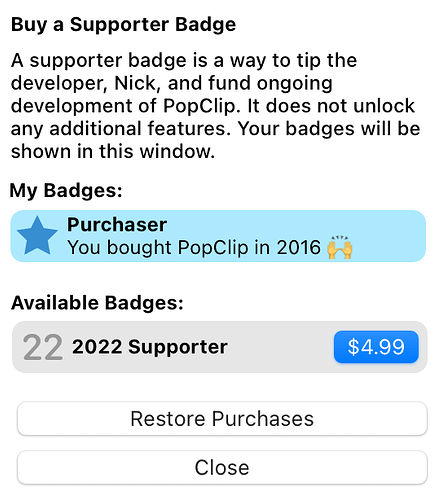Viewport: 439px width, 500px height.
Task: Buy the 2022 Supporter badge for $4.99
Action: click(x=376, y=347)
